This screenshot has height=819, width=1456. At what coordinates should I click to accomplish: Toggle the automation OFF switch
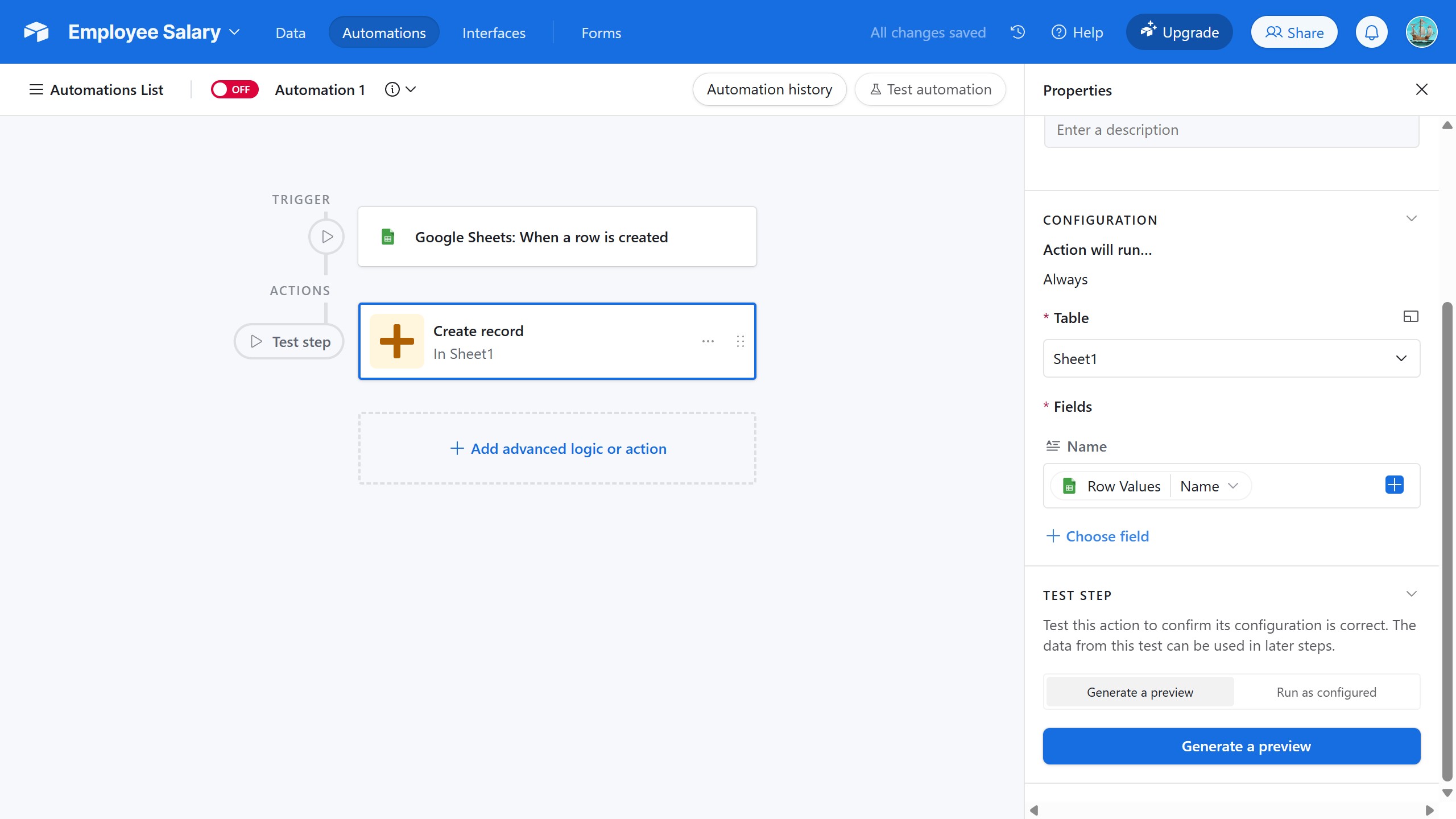pyautogui.click(x=234, y=89)
